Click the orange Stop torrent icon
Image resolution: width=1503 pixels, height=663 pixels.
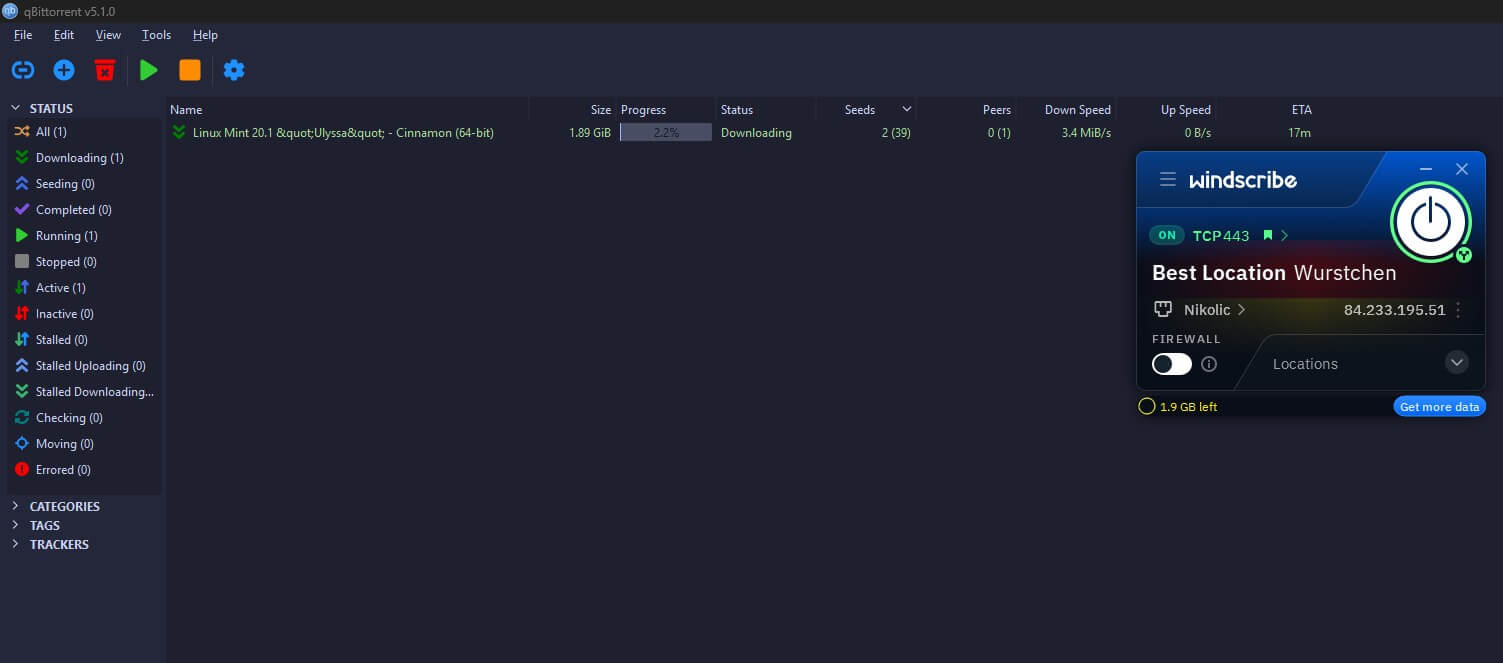190,70
